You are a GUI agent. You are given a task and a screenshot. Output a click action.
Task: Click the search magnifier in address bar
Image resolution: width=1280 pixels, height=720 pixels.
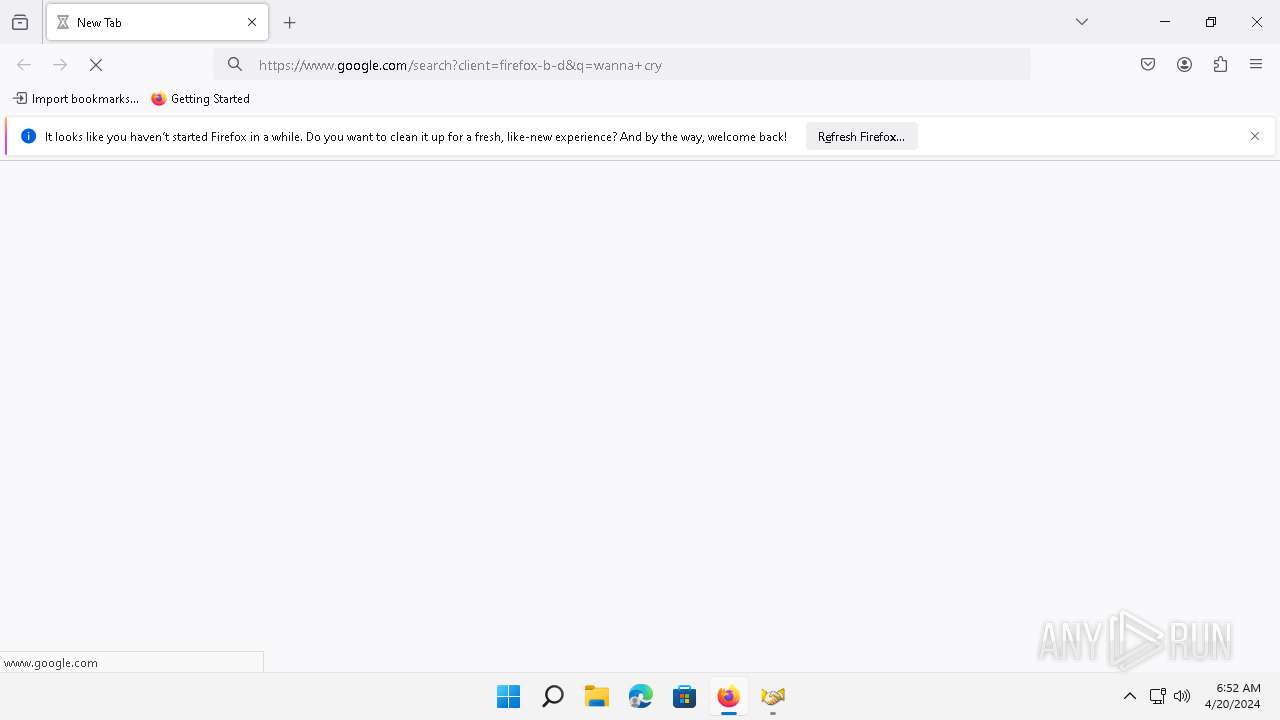click(x=235, y=65)
